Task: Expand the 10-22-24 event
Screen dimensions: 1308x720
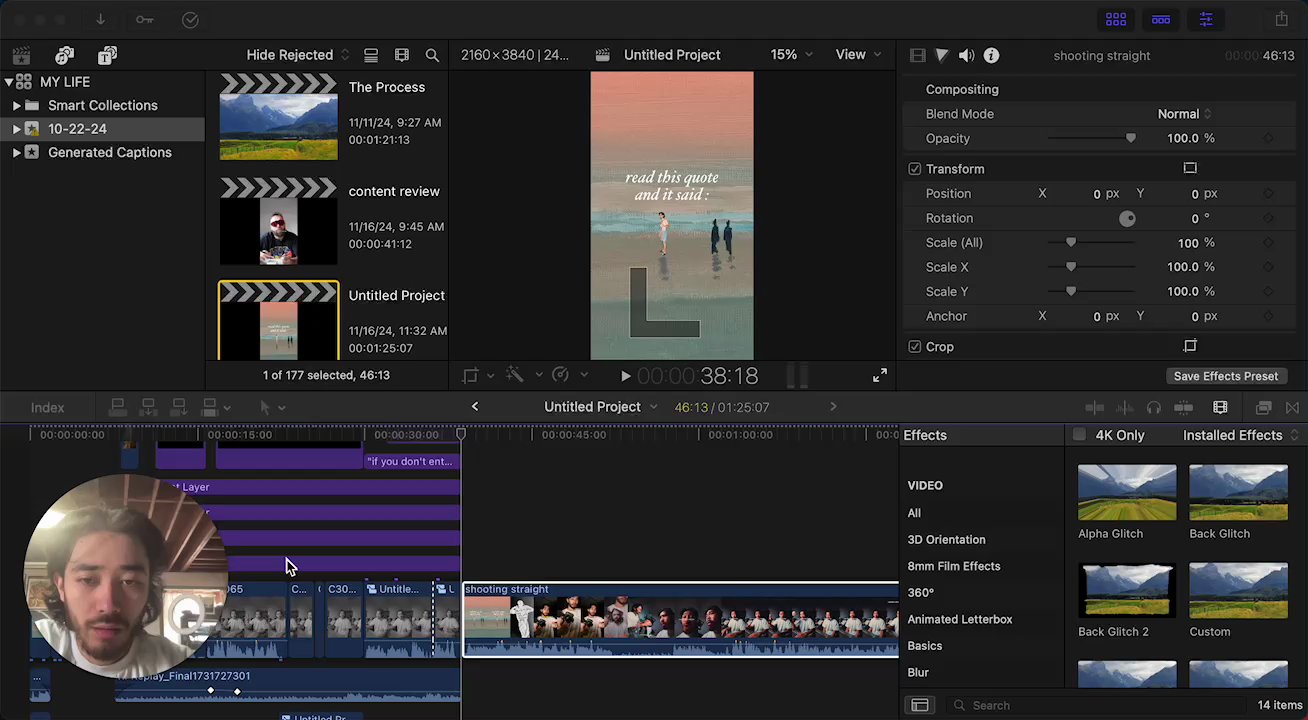Action: point(16,129)
